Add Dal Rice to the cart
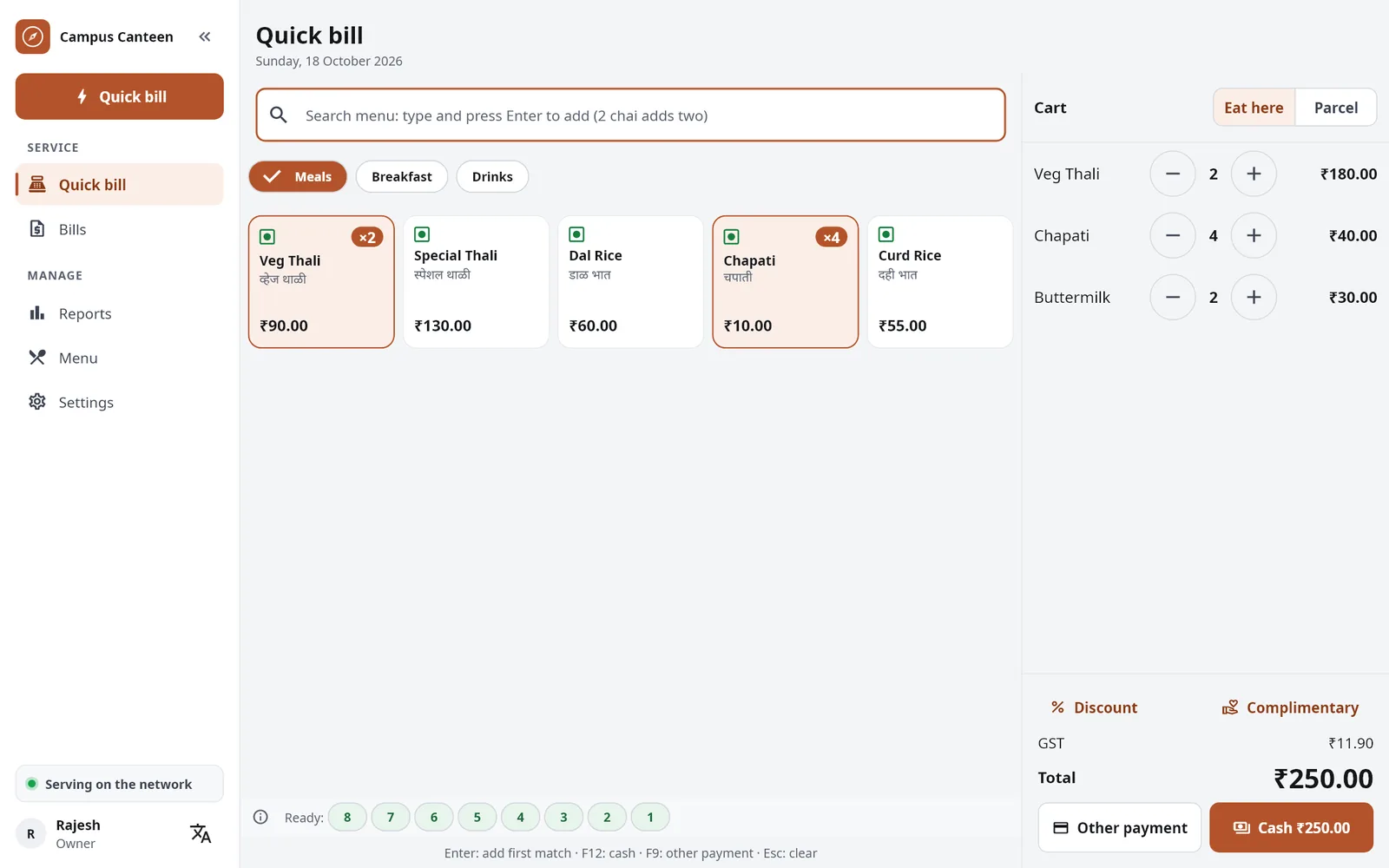This screenshot has height=868, width=1389. point(630,282)
